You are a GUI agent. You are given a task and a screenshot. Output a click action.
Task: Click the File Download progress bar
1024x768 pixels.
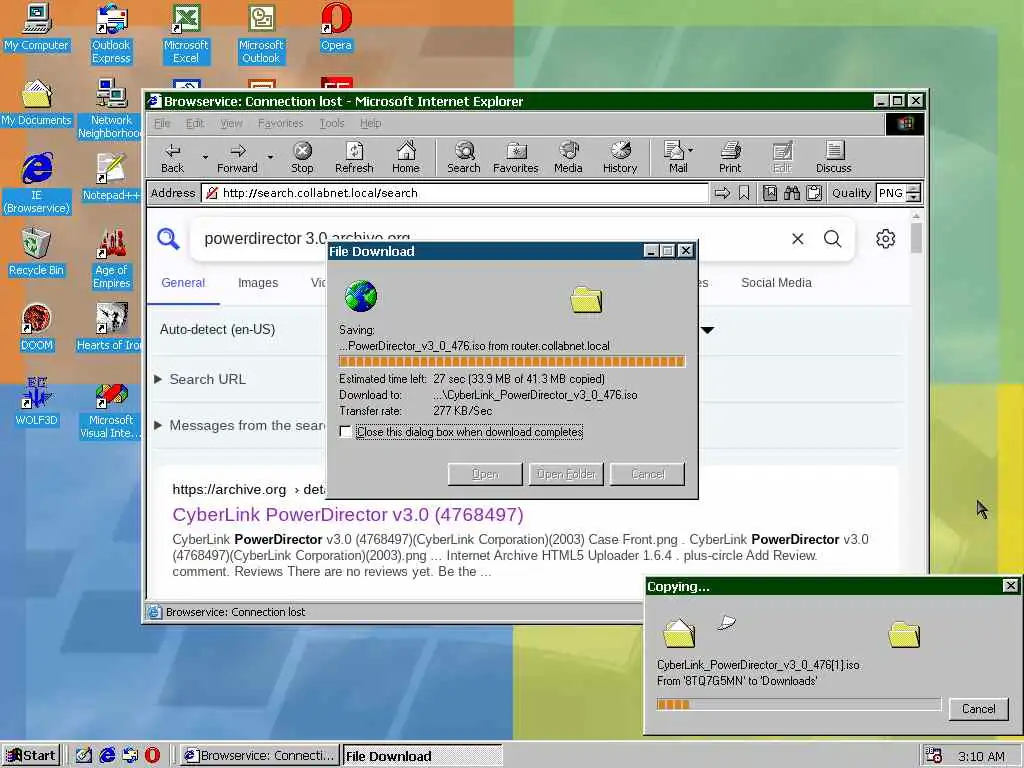coord(512,361)
